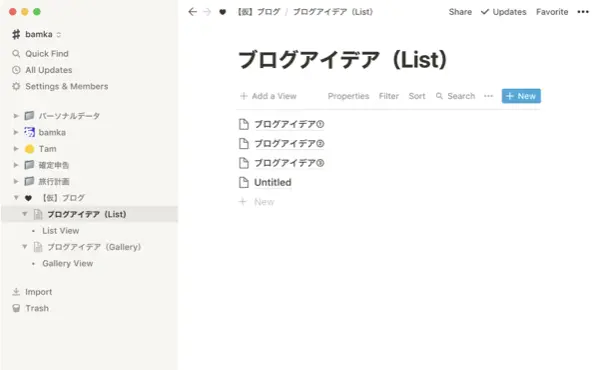
Task: Click the bamka page icon in sidebar
Action: coord(29,132)
